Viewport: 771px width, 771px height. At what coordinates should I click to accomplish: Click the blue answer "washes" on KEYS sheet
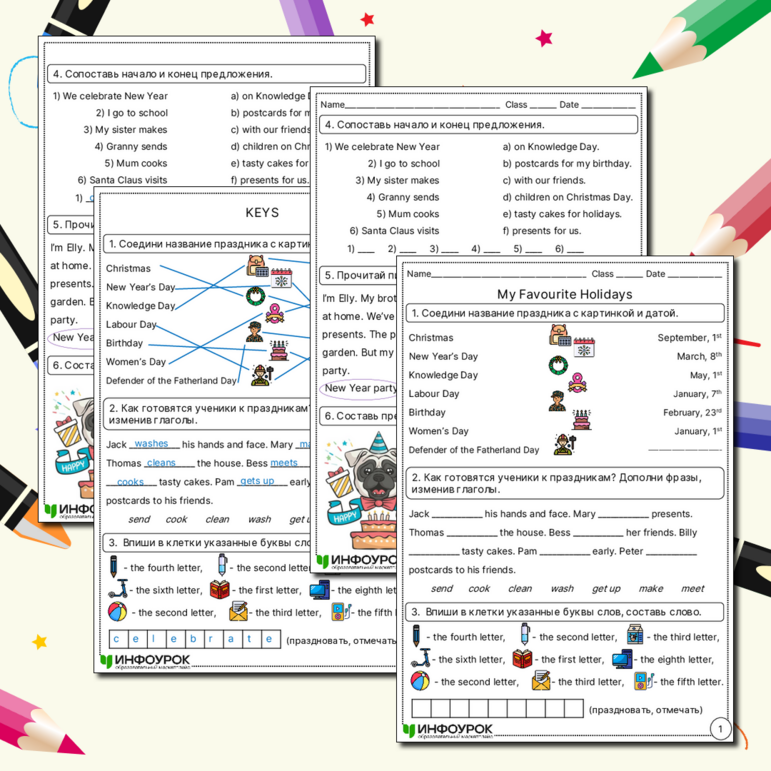[x=151, y=443]
